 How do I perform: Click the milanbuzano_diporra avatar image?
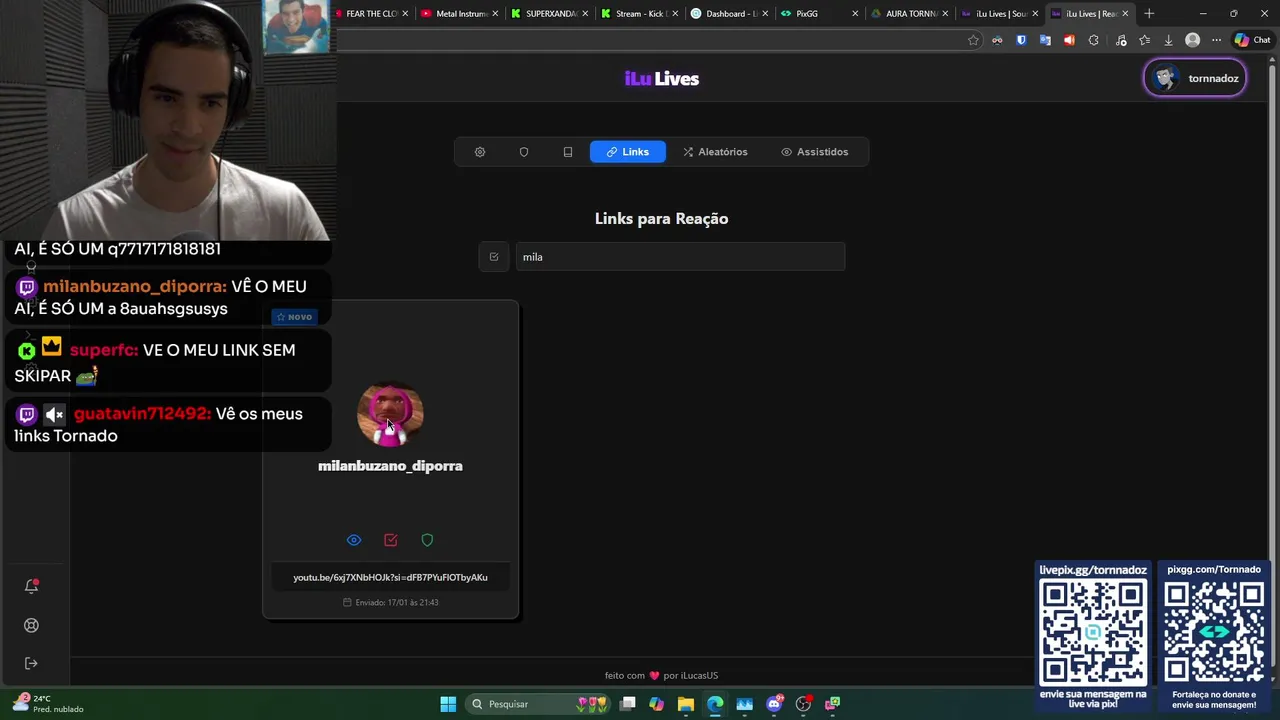[390, 414]
